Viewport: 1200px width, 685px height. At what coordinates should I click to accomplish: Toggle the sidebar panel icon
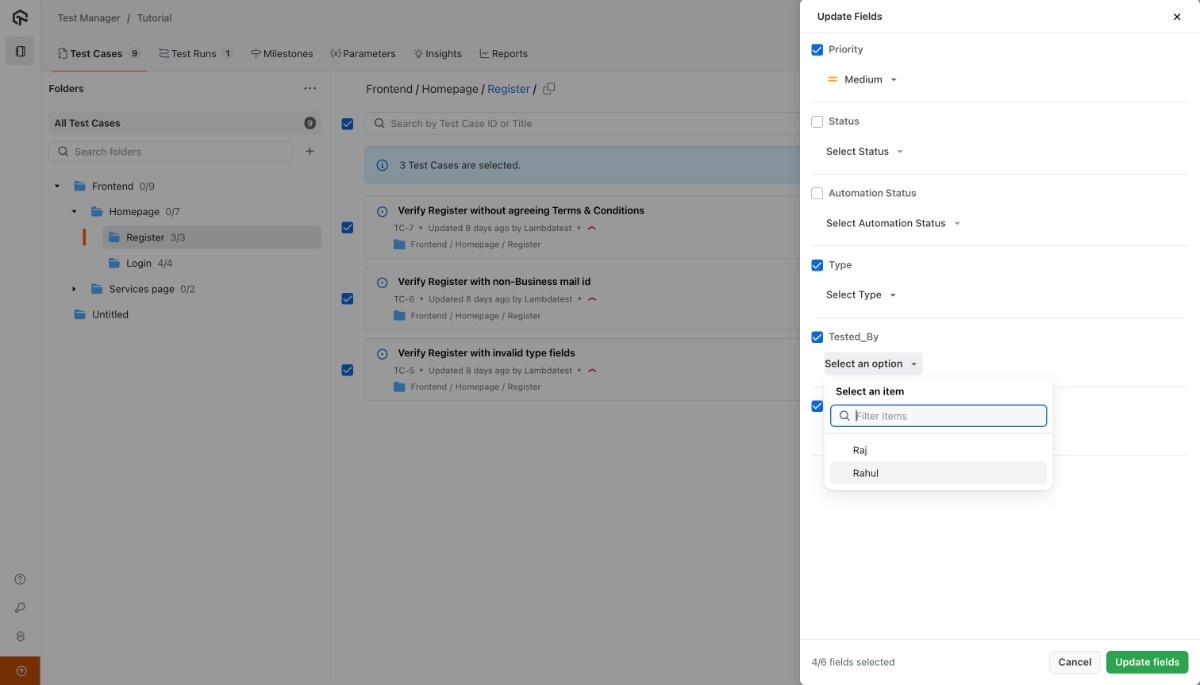tap(20, 52)
